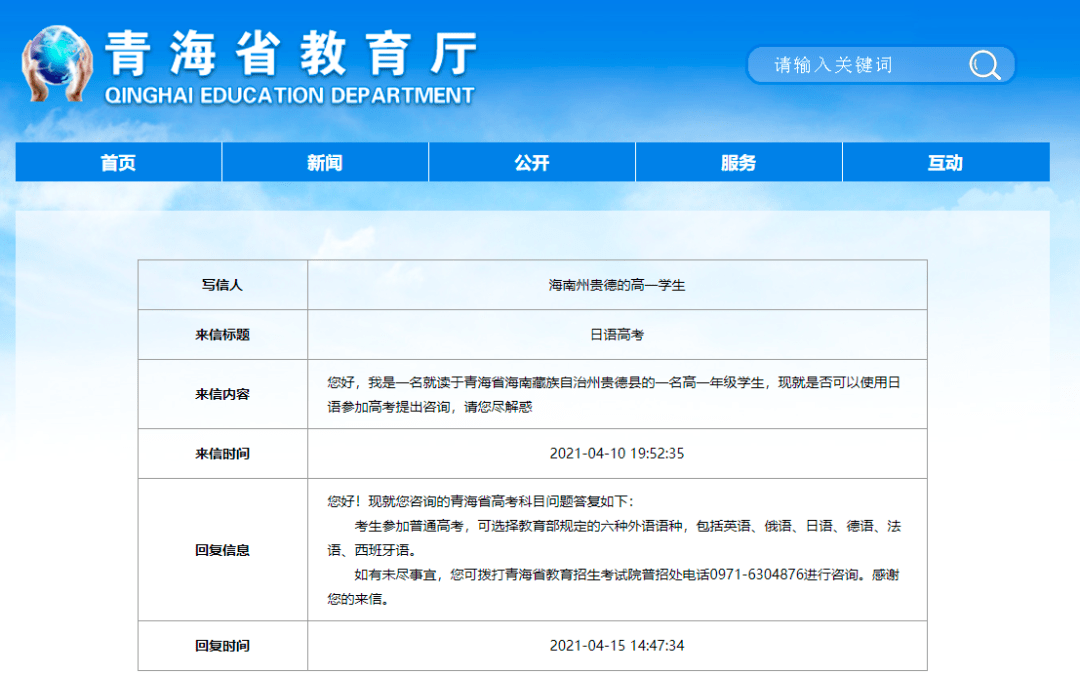The height and width of the screenshot is (674, 1080).
Task: Select the 公开 navigation item
Action: pyautogui.click(x=532, y=163)
